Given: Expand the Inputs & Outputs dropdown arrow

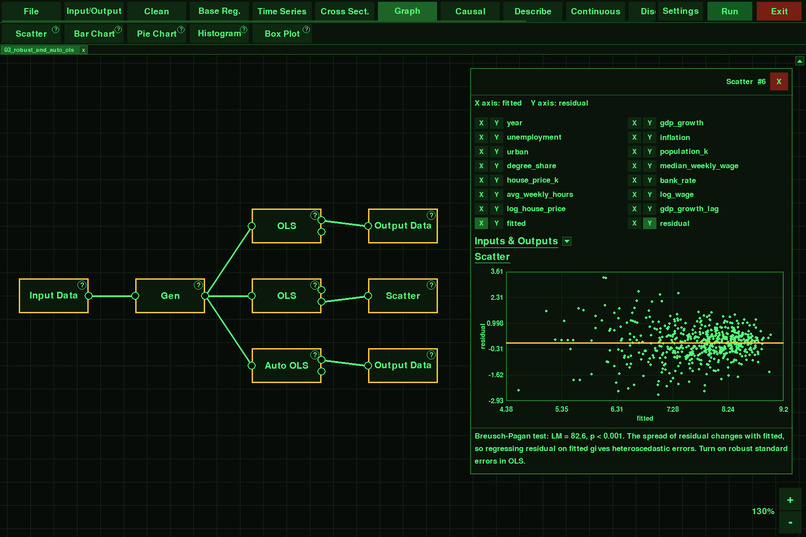Looking at the screenshot, I should [x=567, y=242].
